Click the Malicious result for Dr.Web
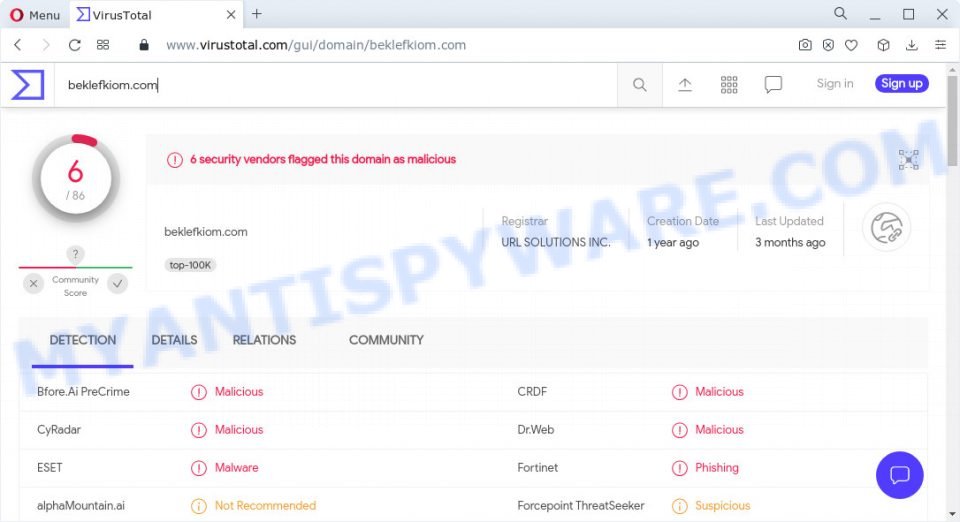The height and width of the screenshot is (522, 960). (719, 430)
